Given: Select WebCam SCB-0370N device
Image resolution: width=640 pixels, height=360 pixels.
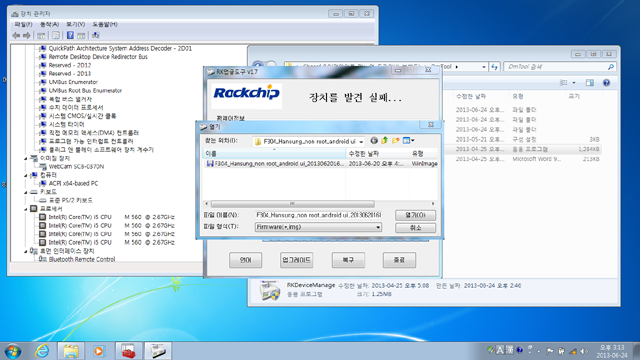Looking at the screenshot, I should coord(76,167).
